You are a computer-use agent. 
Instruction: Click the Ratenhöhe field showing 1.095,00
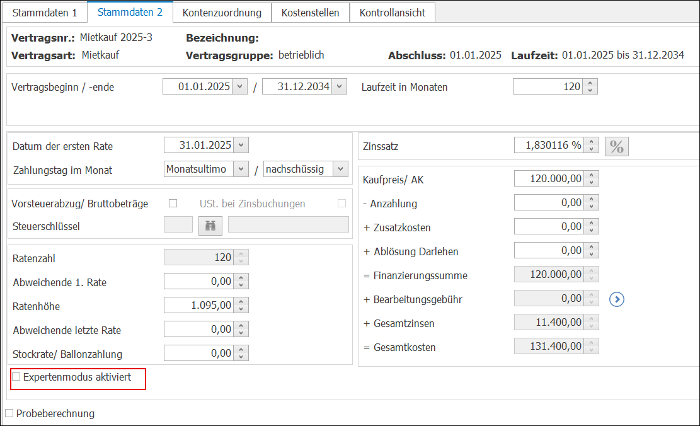(199, 305)
